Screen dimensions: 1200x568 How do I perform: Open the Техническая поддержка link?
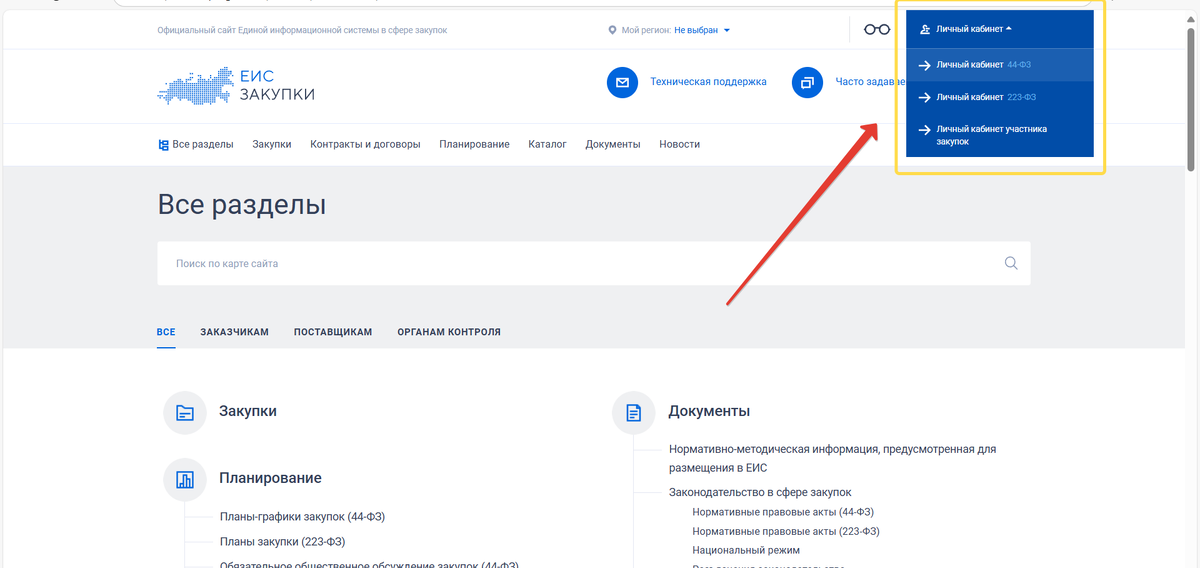click(x=708, y=82)
